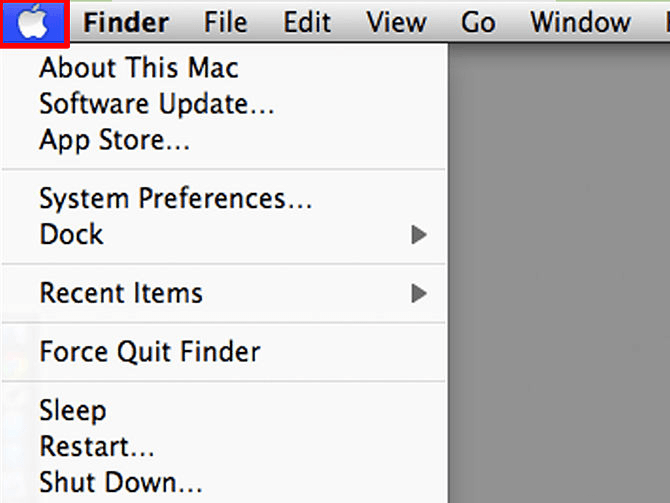Launch System Preferences… entry
The image size is (670, 503).
pos(176,199)
